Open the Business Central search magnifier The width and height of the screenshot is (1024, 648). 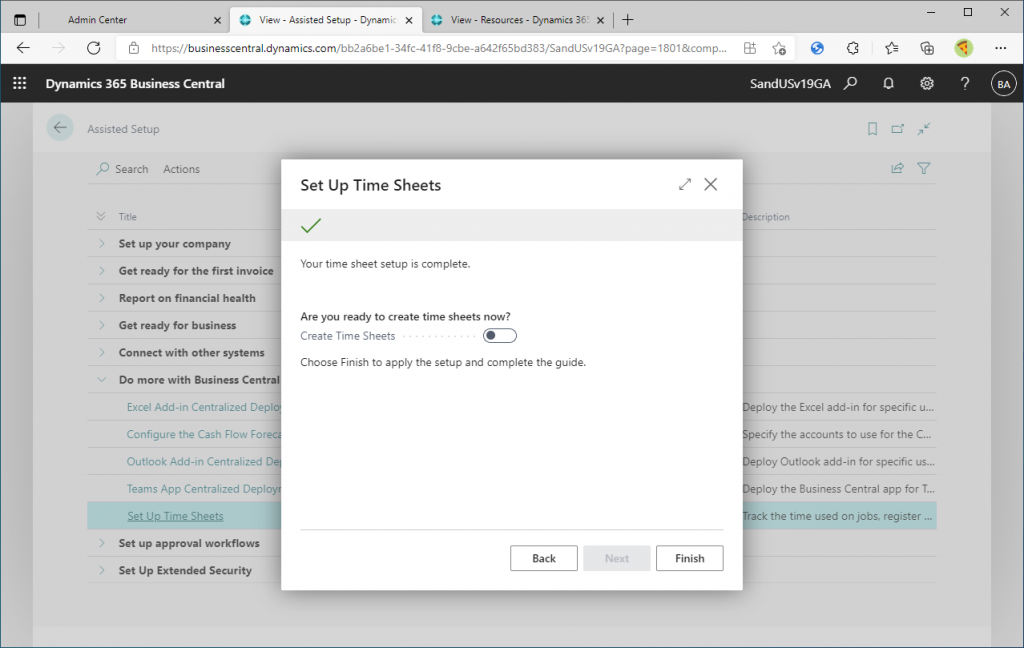(x=850, y=84)
